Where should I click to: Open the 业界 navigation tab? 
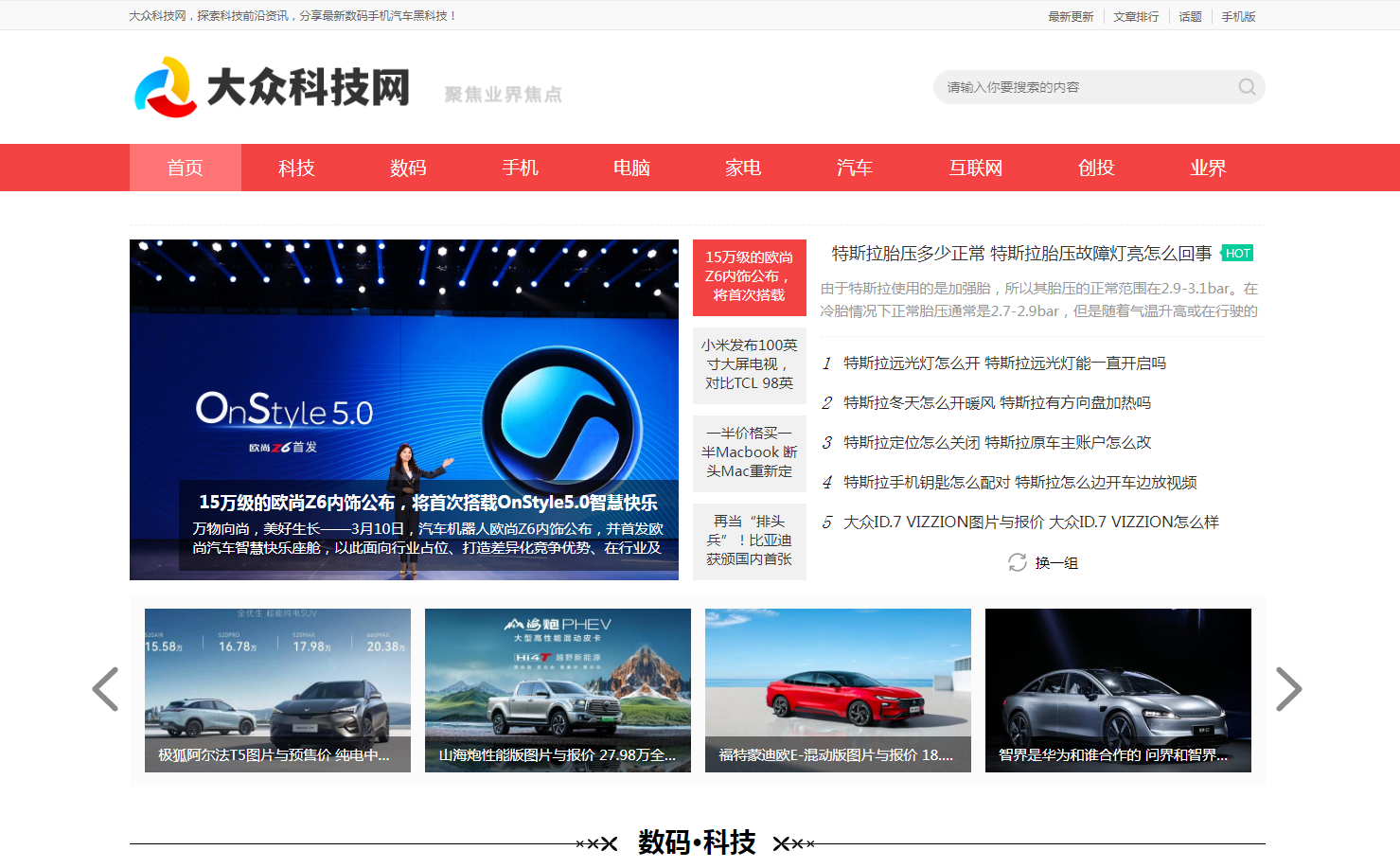[x=1208, y=168]
